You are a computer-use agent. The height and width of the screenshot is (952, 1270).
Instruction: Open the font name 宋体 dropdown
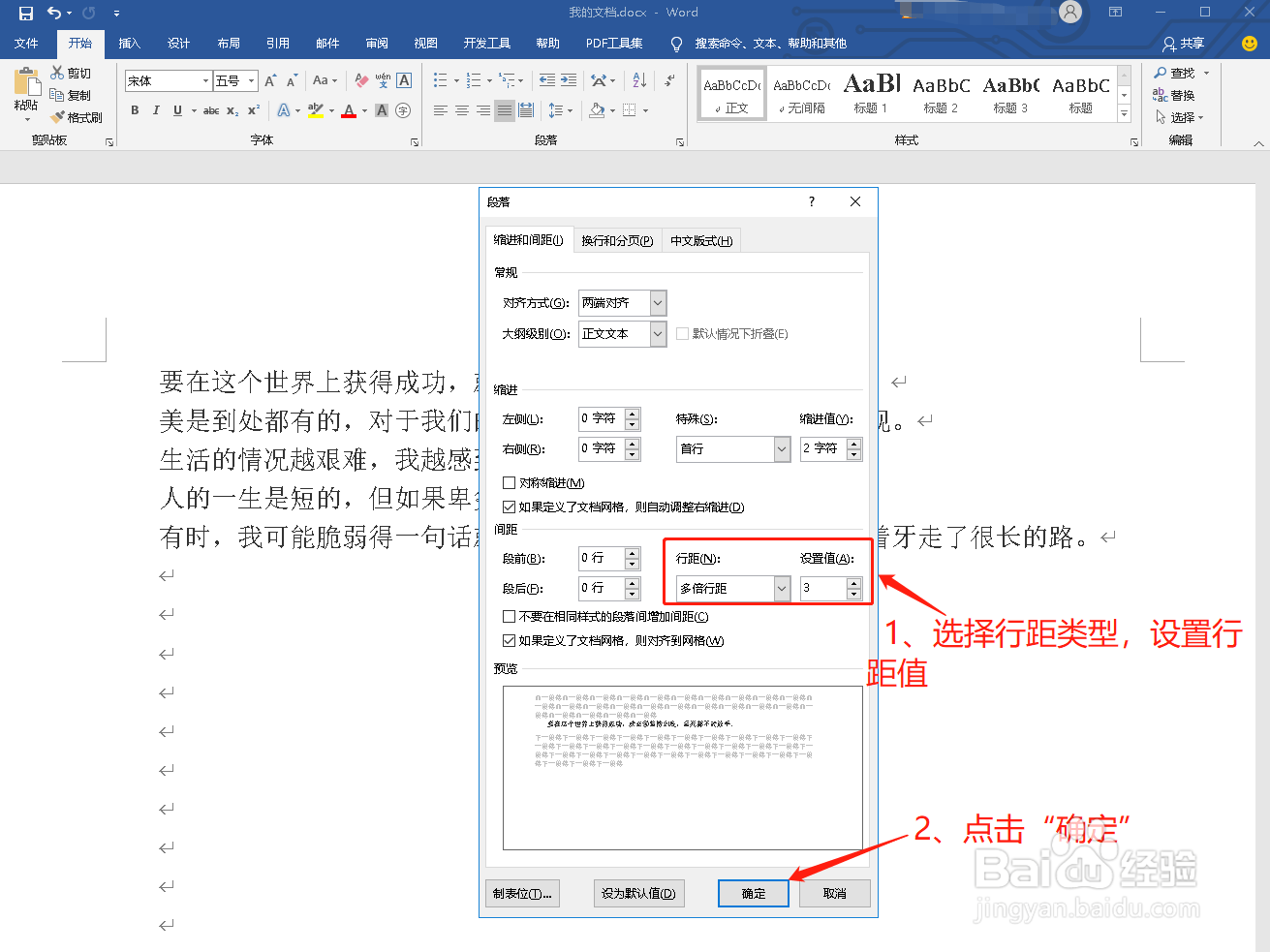pos(205,80)
